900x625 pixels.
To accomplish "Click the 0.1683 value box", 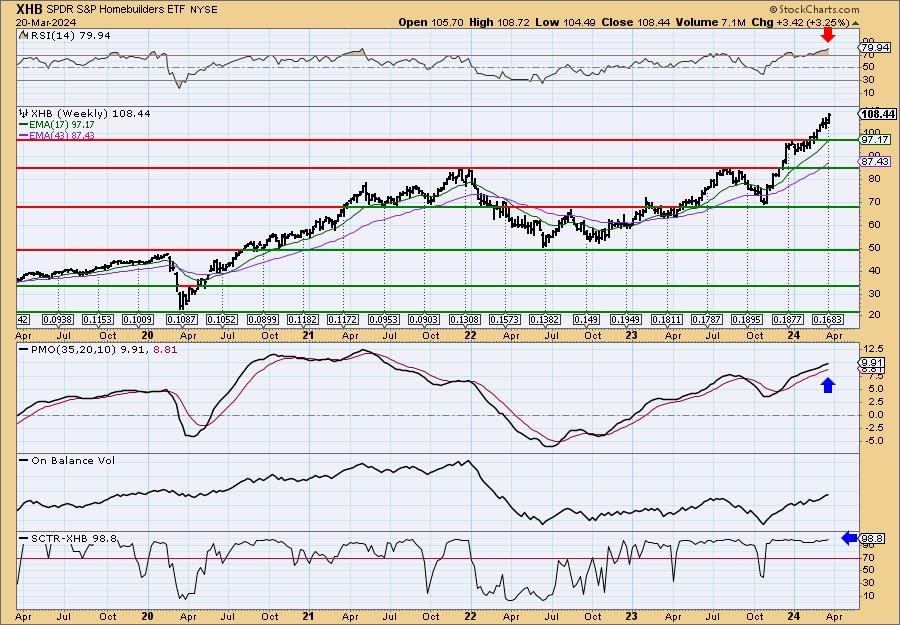I will (x=828, y=319).
